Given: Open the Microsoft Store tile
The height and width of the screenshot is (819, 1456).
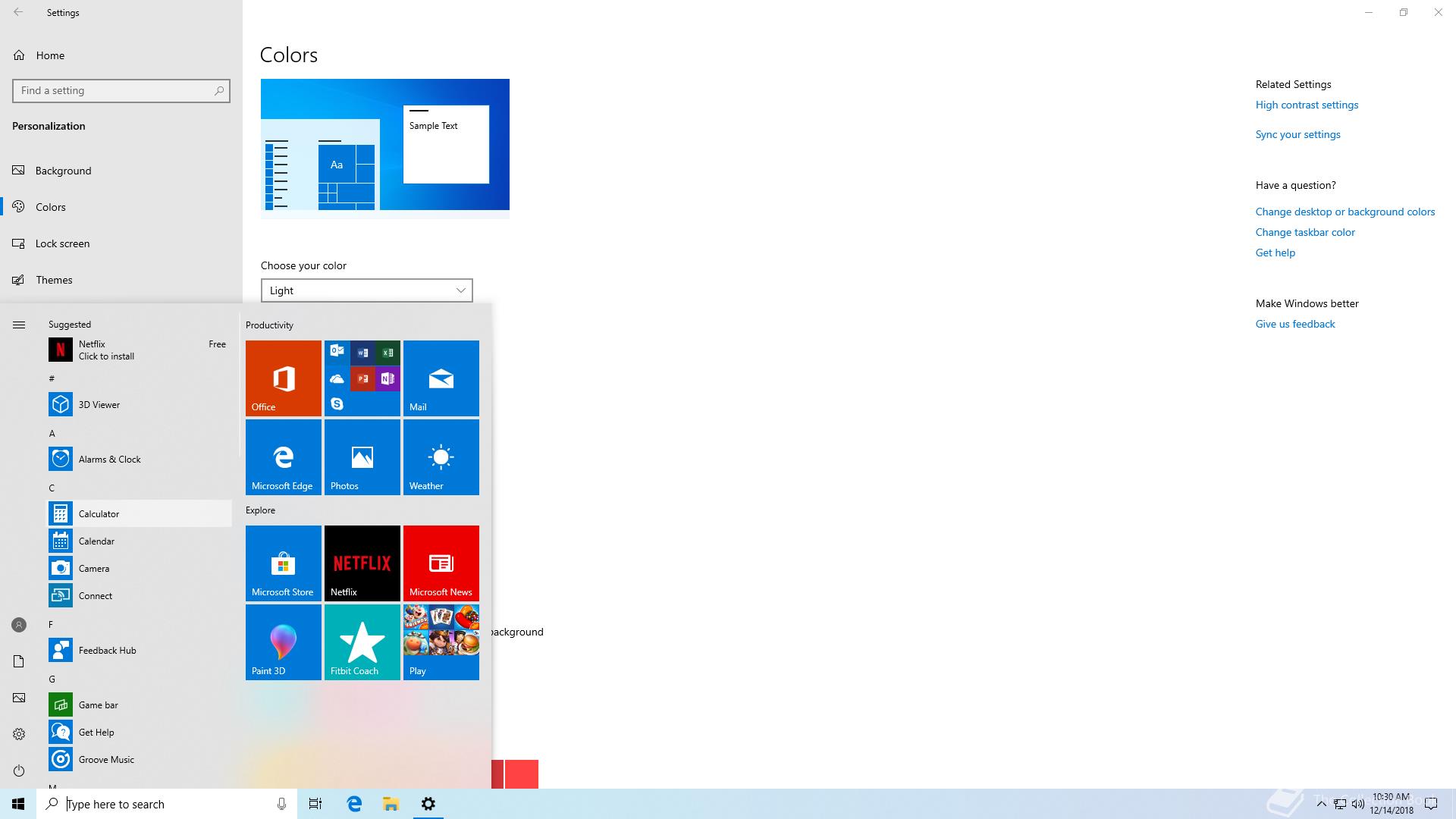Looking at the screenshot, I should pyautogui.click(x=284, y=563).
